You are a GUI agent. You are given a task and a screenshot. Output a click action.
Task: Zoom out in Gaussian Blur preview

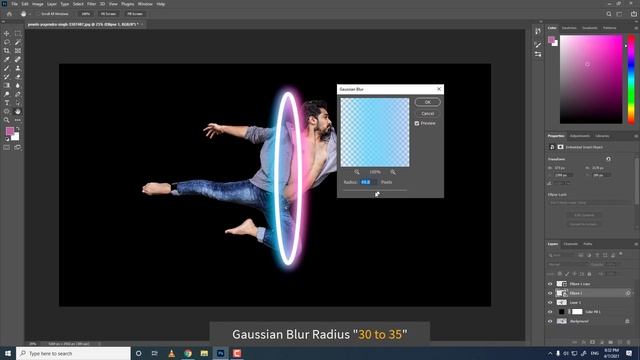click(x=357, y=172)
